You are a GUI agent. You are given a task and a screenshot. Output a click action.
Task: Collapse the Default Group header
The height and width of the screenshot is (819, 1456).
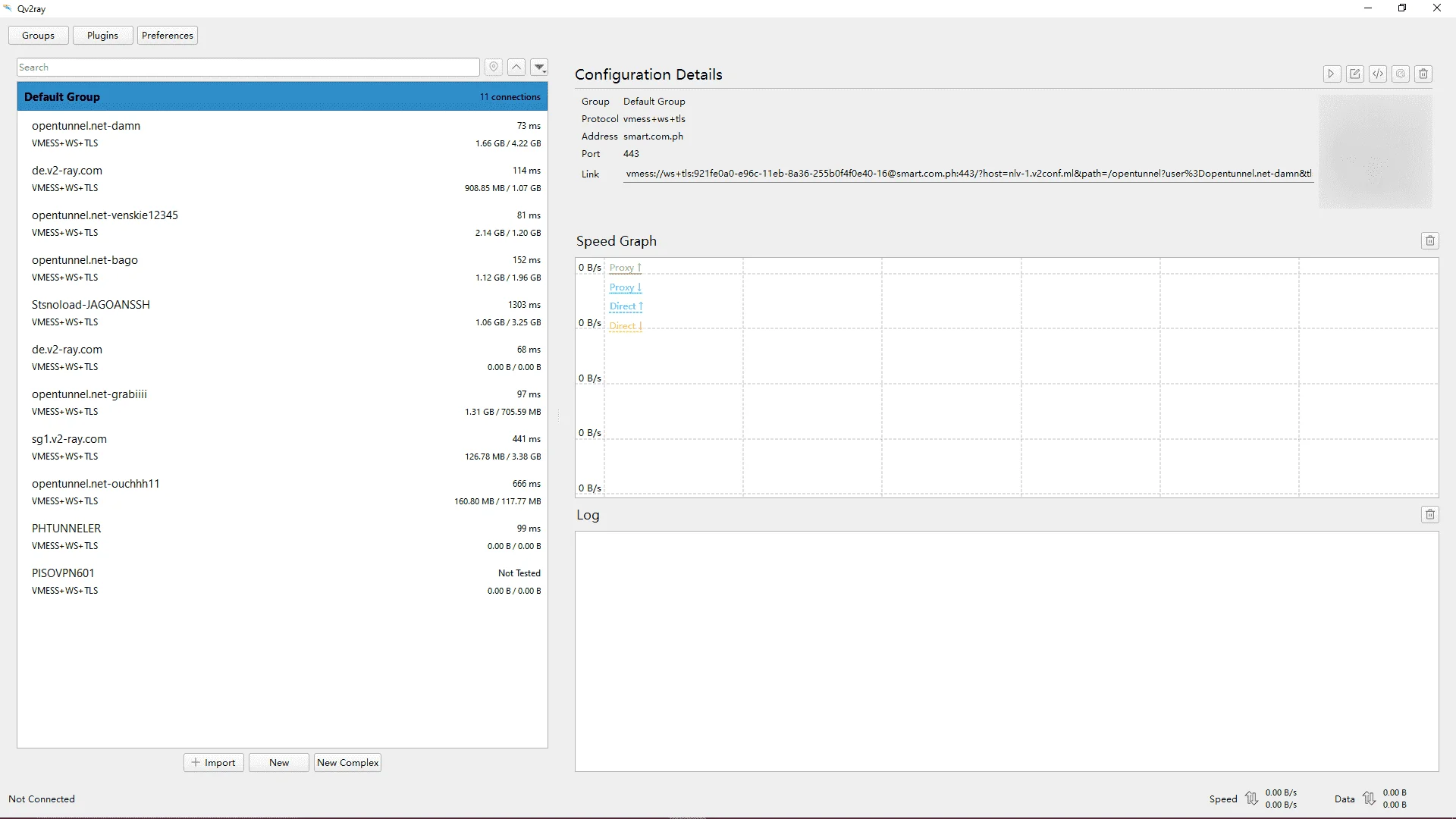tap(282, 97)
